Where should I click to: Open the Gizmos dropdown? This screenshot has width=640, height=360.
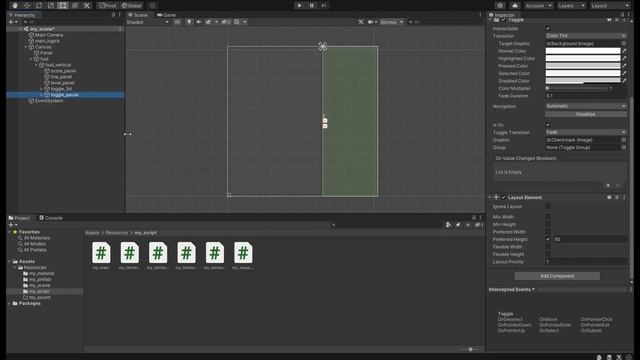click(x=391, y=22)
